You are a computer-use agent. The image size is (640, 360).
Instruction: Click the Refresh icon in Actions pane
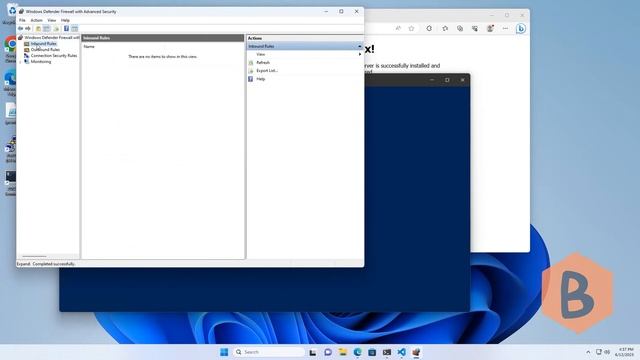coord(251,62)
